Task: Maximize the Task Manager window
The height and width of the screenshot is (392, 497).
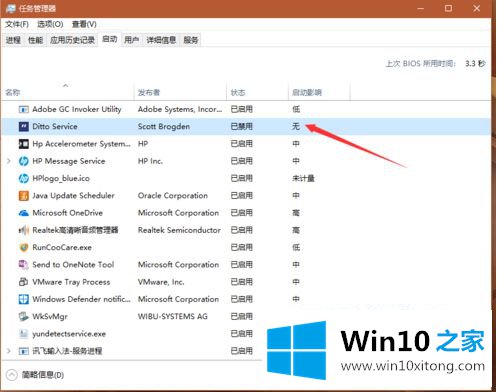Action: pos(448,8)
